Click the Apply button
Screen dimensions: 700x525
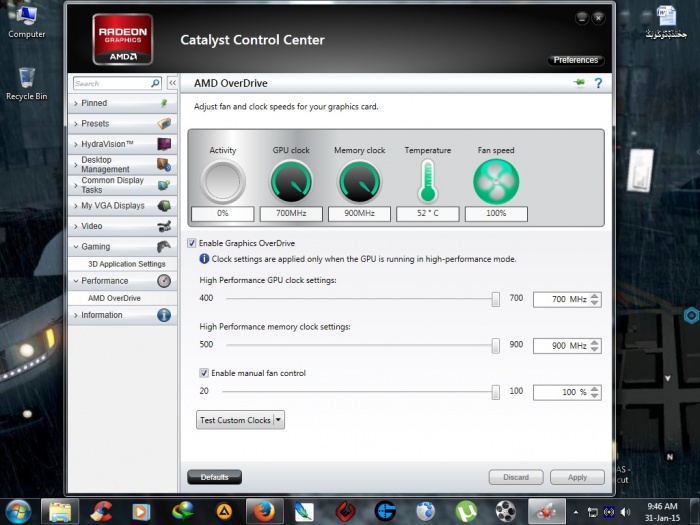(x=577, y=477)
